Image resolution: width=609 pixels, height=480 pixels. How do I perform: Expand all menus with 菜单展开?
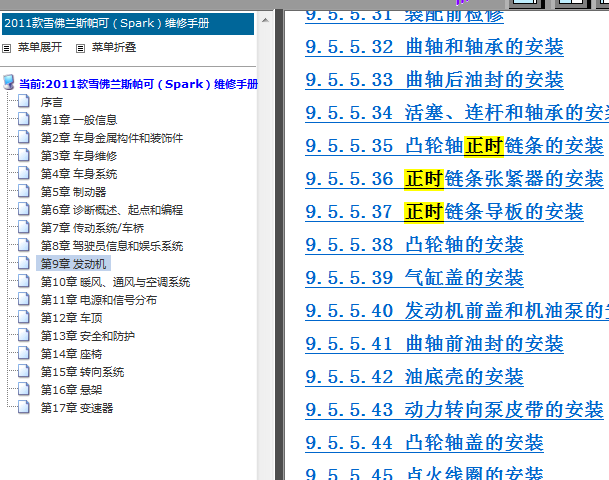(x=40, y=47)
